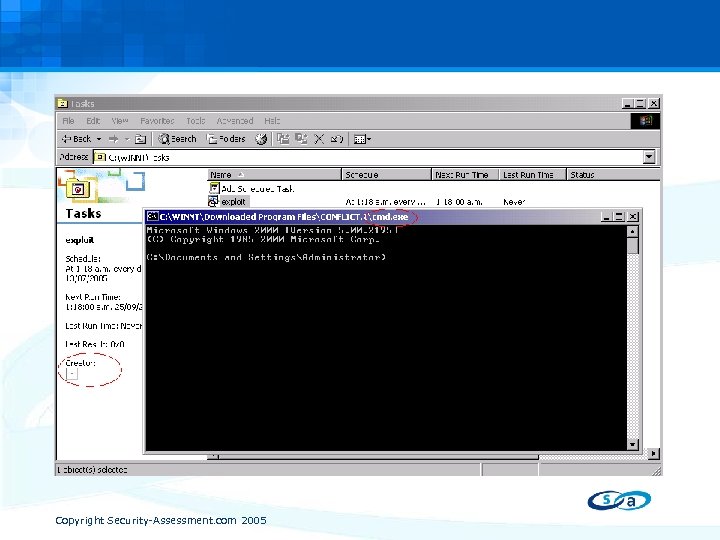The image size is (720, 540).
Task: Minimize the cmd.exe window
Action: click(x=607, y=217)
